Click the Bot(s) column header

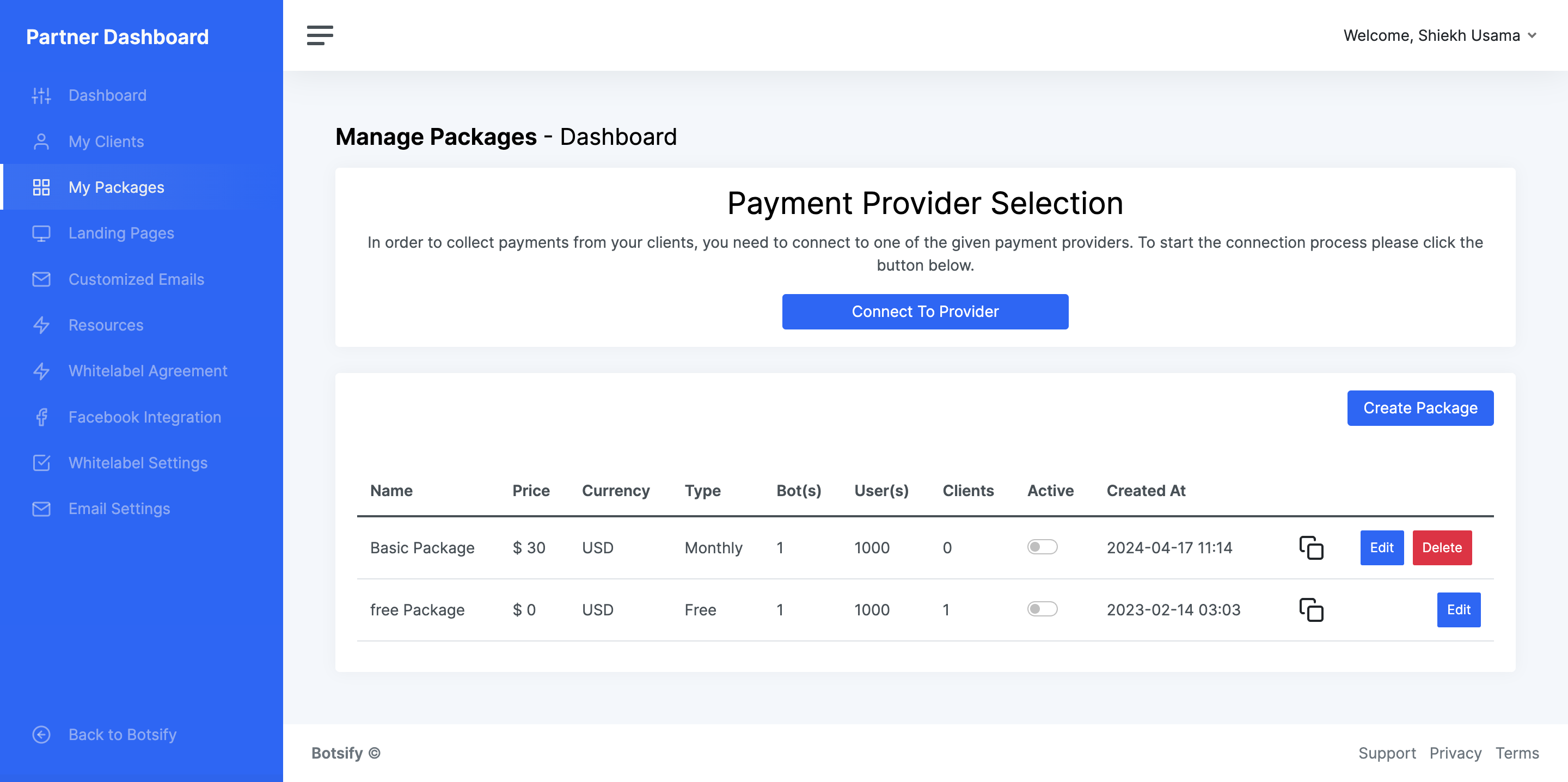pyautogui.click(x=799, y=491)
